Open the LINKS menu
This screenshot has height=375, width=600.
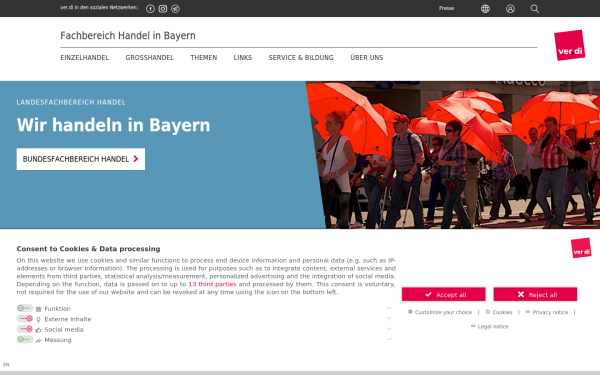point(243,58)
